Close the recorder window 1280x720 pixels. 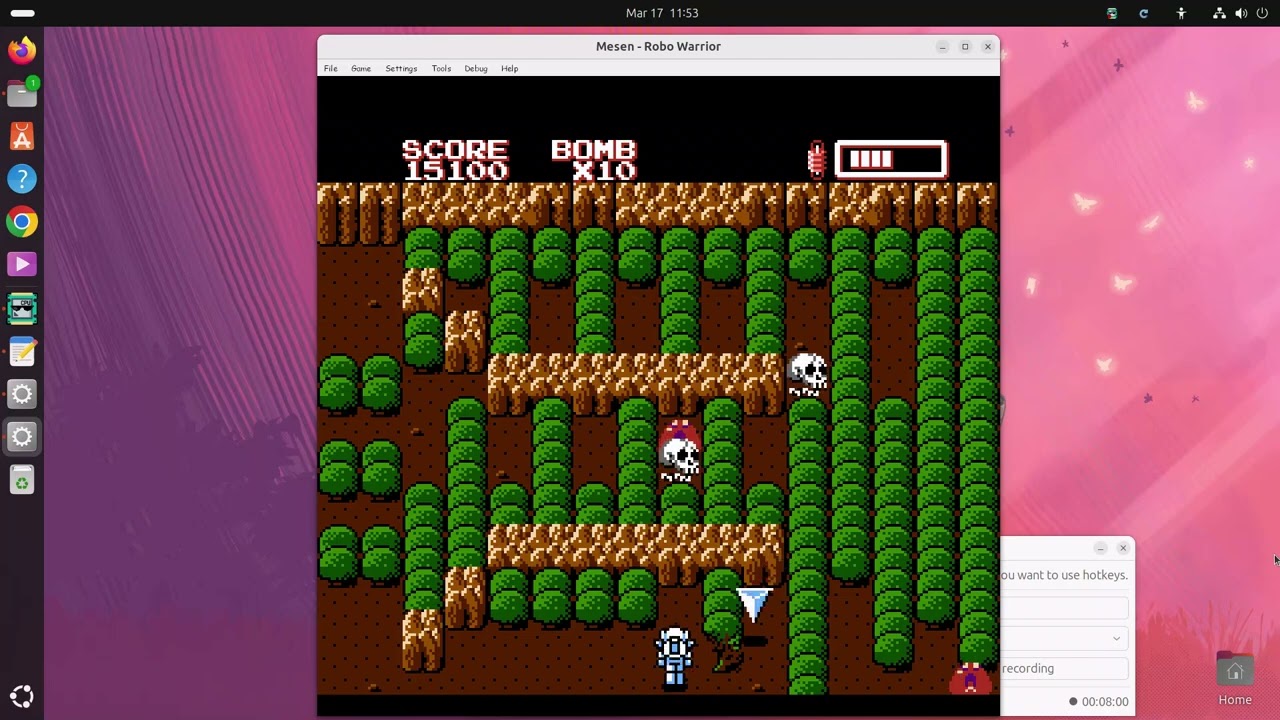tap(1123, 548)
